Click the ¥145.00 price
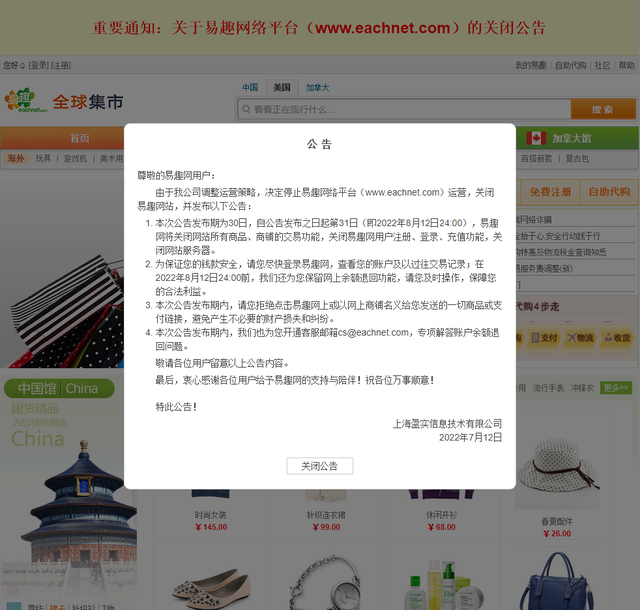640x610 pixels. click(x=211, y=527)
